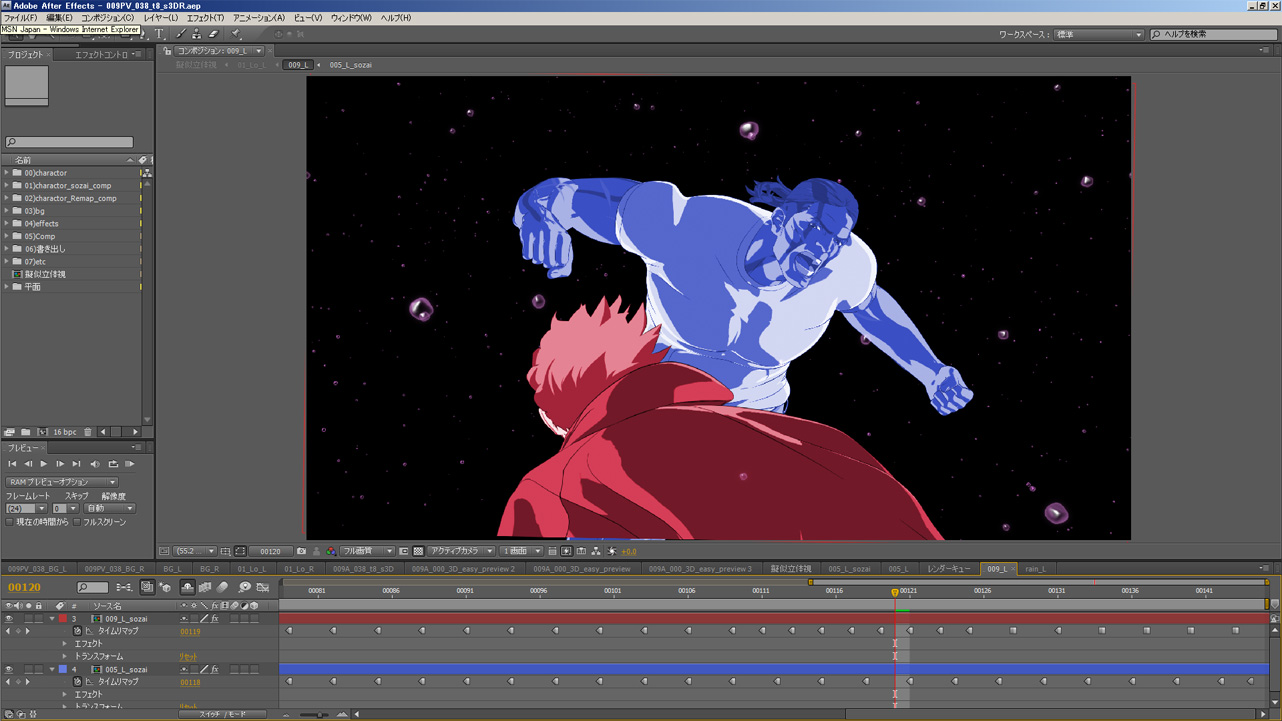Toggle Draft 3D icon in timeline
The width and height of the screenshot is (1282, 721).
point(165,587)
